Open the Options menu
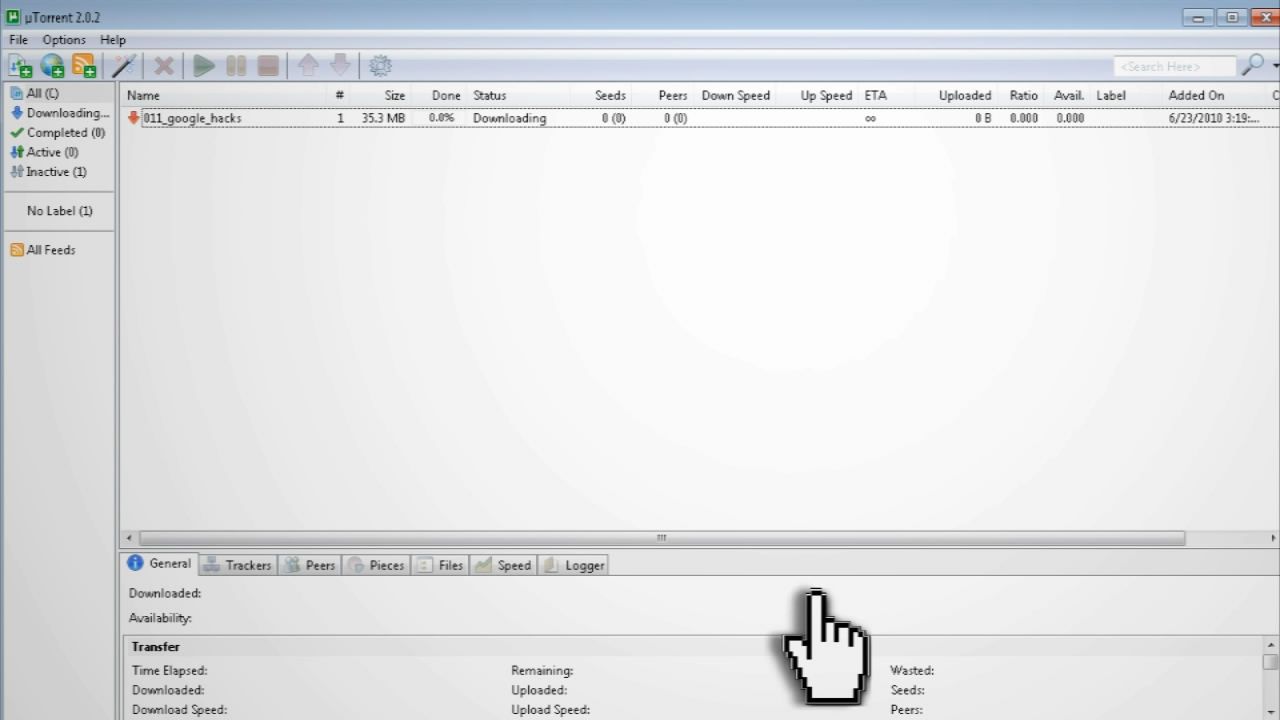This screenshot has height=720, width=1280. click(x=63, y=39)
